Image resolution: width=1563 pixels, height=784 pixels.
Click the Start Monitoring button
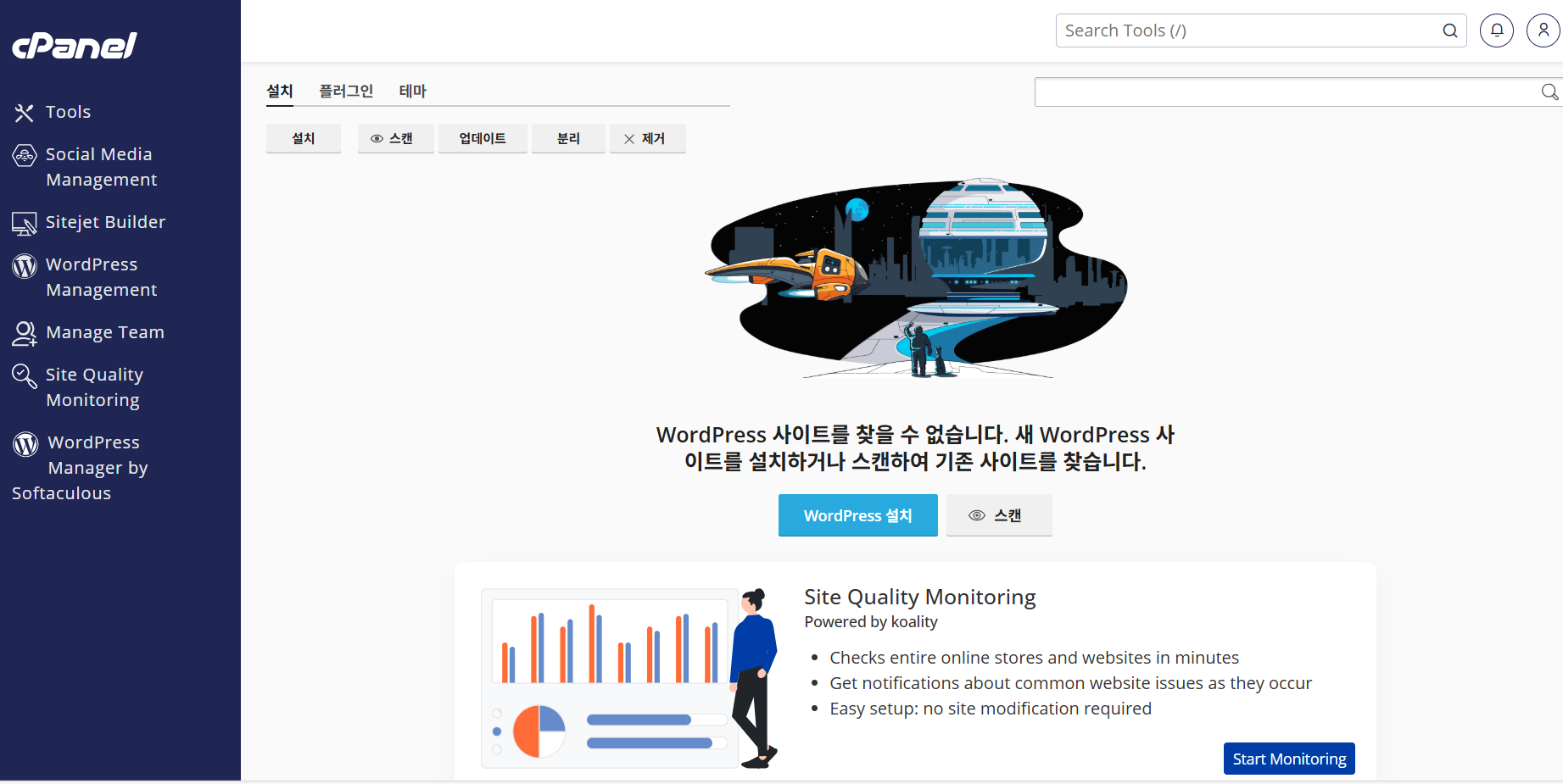1289,759
